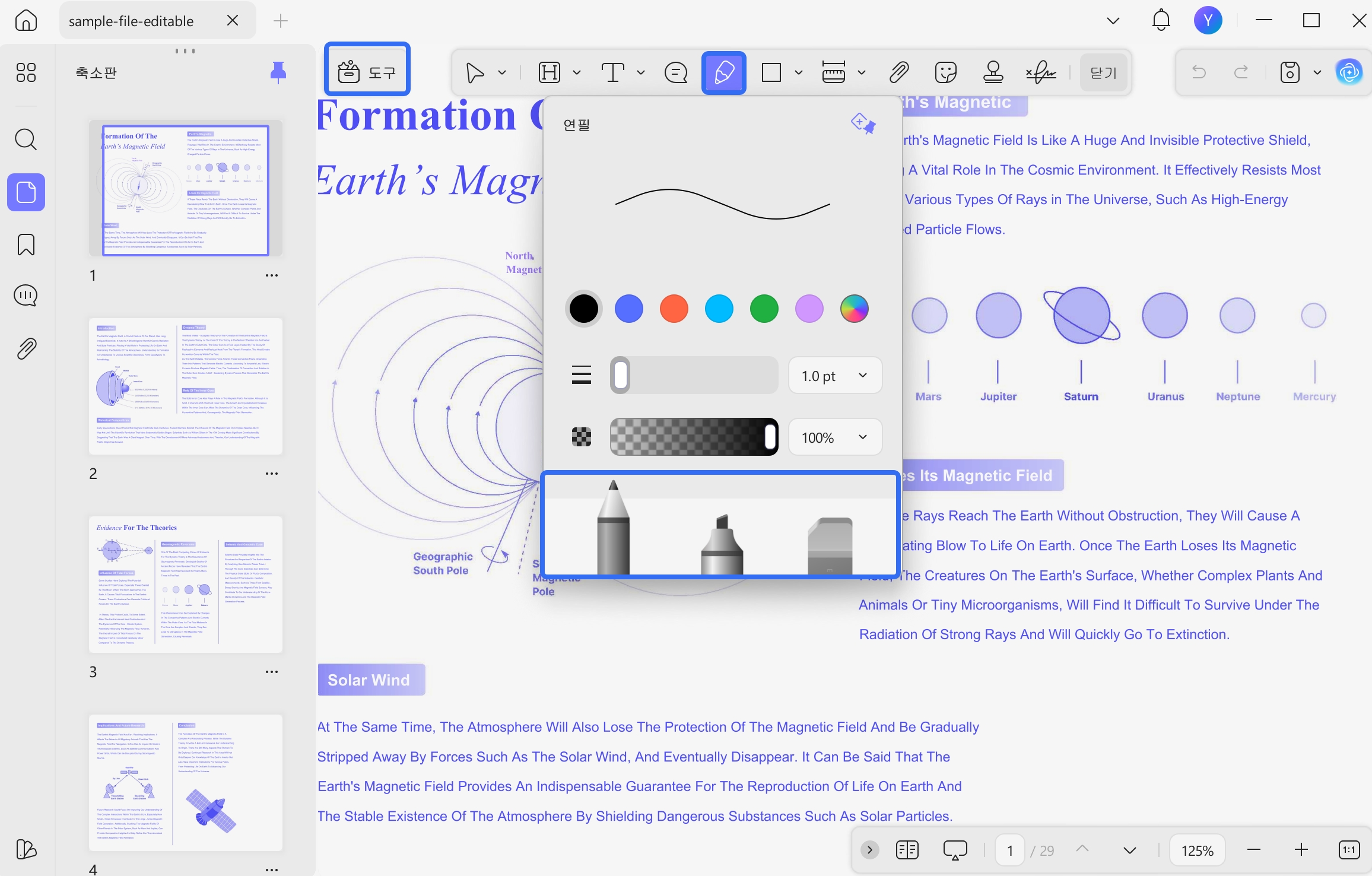The width and height of the screenshot is (1372, 876).
Task: Click the page number input field
Action: click(1010, 850)
